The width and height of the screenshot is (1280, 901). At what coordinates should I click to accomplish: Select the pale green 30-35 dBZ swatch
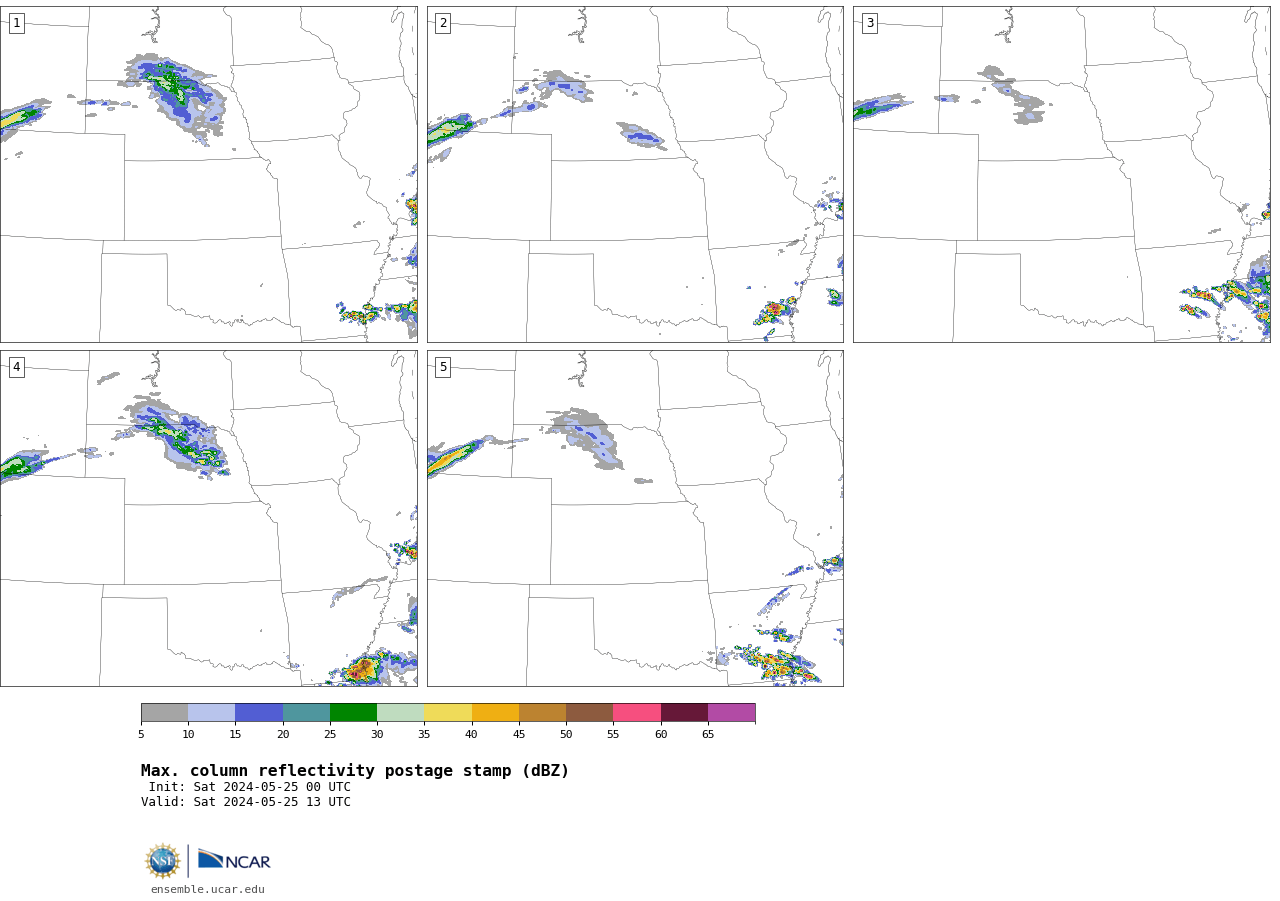[401, 713]
